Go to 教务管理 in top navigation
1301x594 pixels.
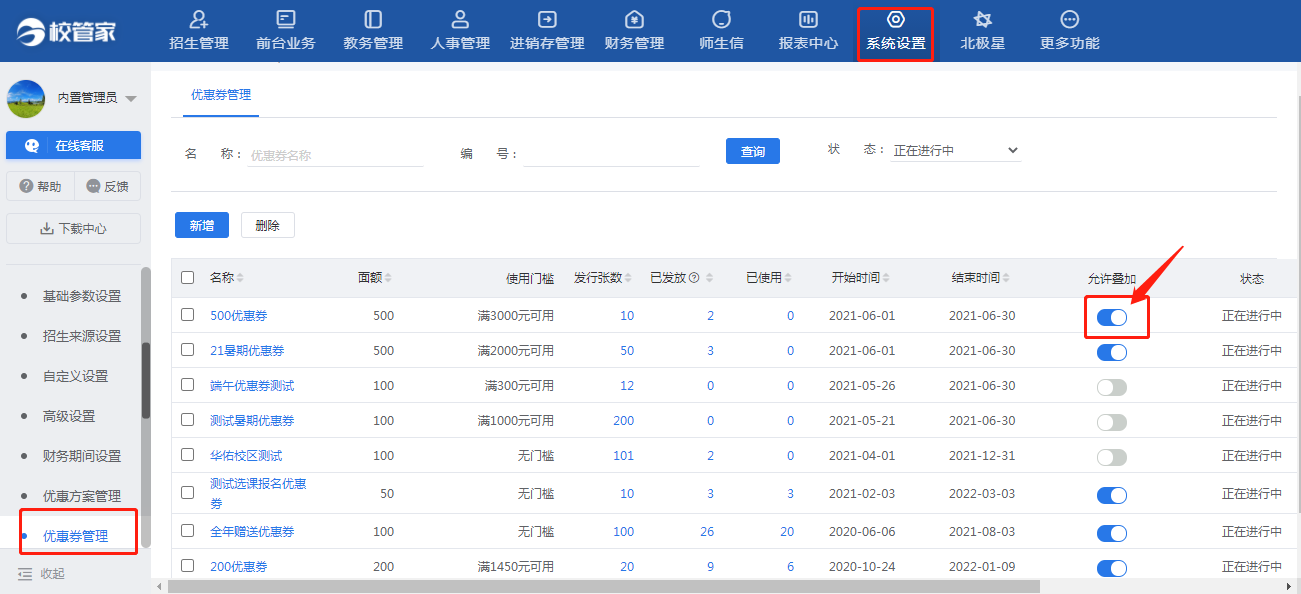(373, 31)
